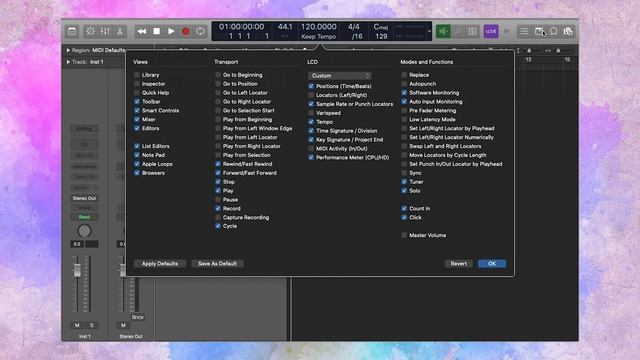Show the Mixer faders icon
This screenshot has height=360, width=640.
pos(105,31)
